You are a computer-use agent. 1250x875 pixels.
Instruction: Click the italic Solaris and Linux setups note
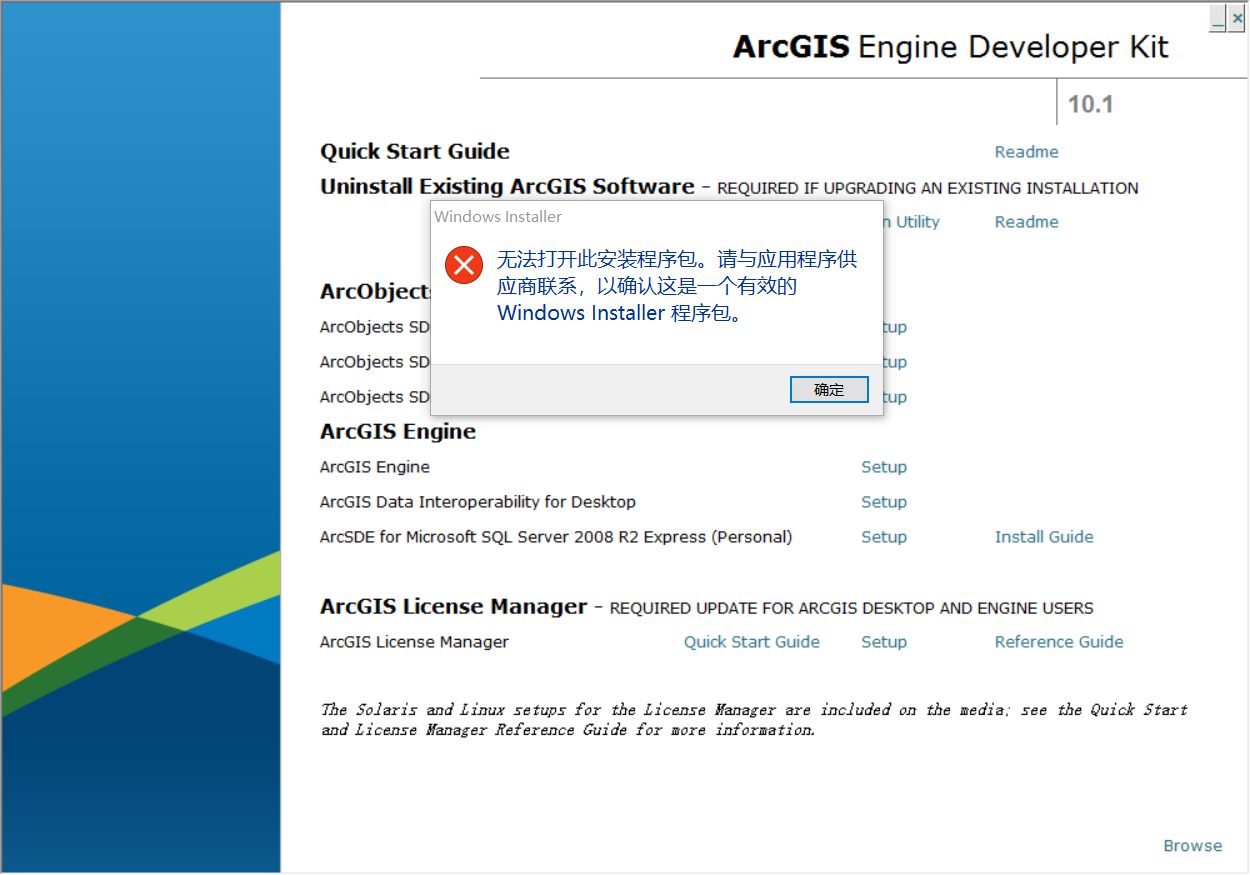tap(754, 720)
